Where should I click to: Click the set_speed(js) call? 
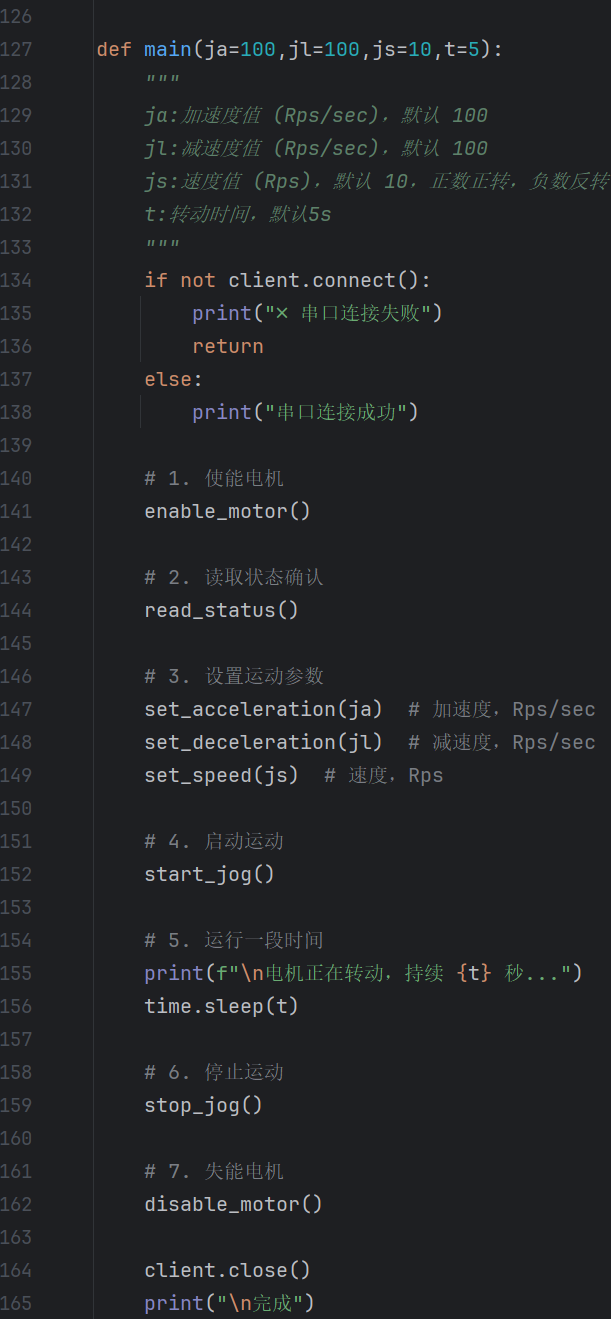(221, 775)
